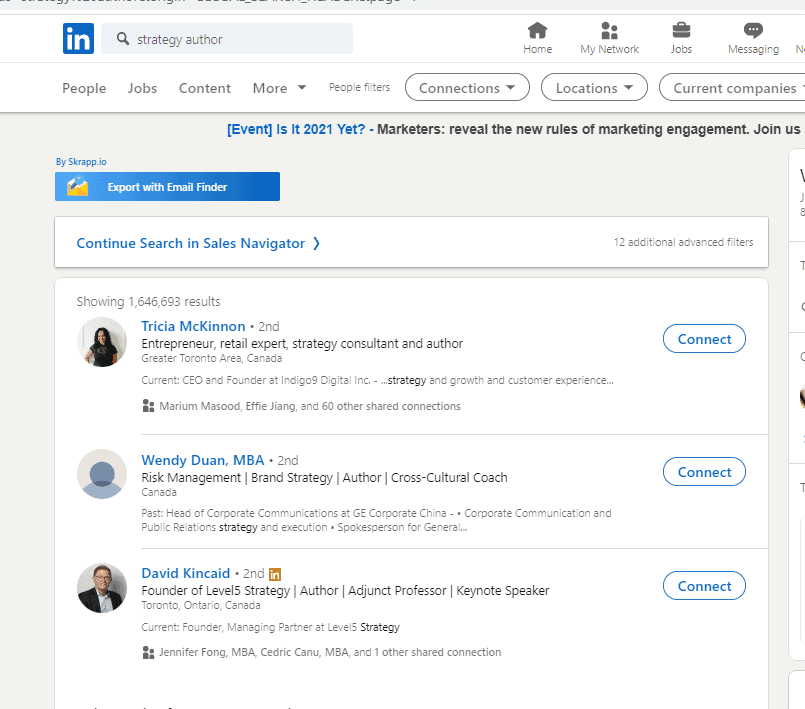805x709 pixels.
Task: Go to Jobs via briefcase icon
Action: point(681,38)
